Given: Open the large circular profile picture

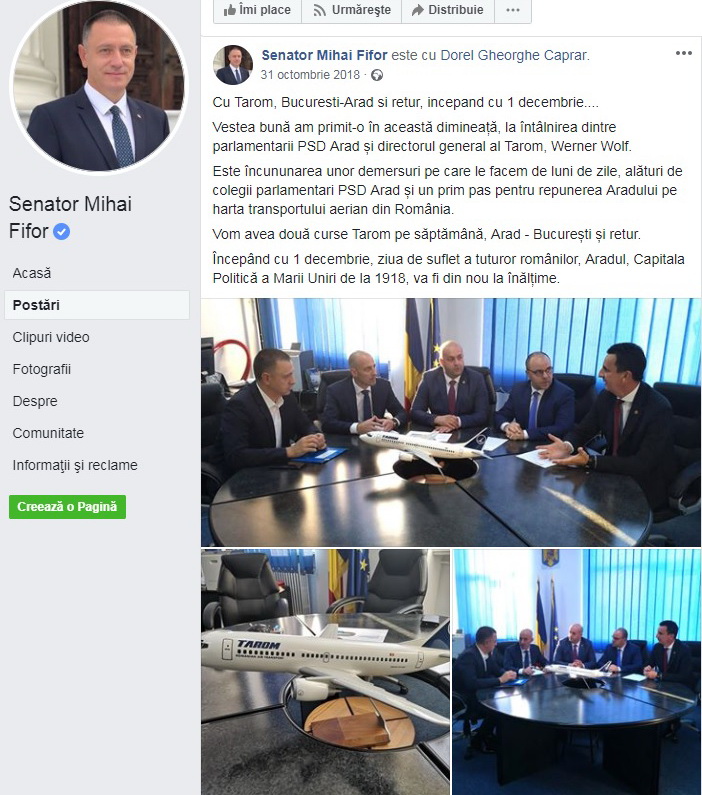Looking at the screenshot, I should (98, 84).
